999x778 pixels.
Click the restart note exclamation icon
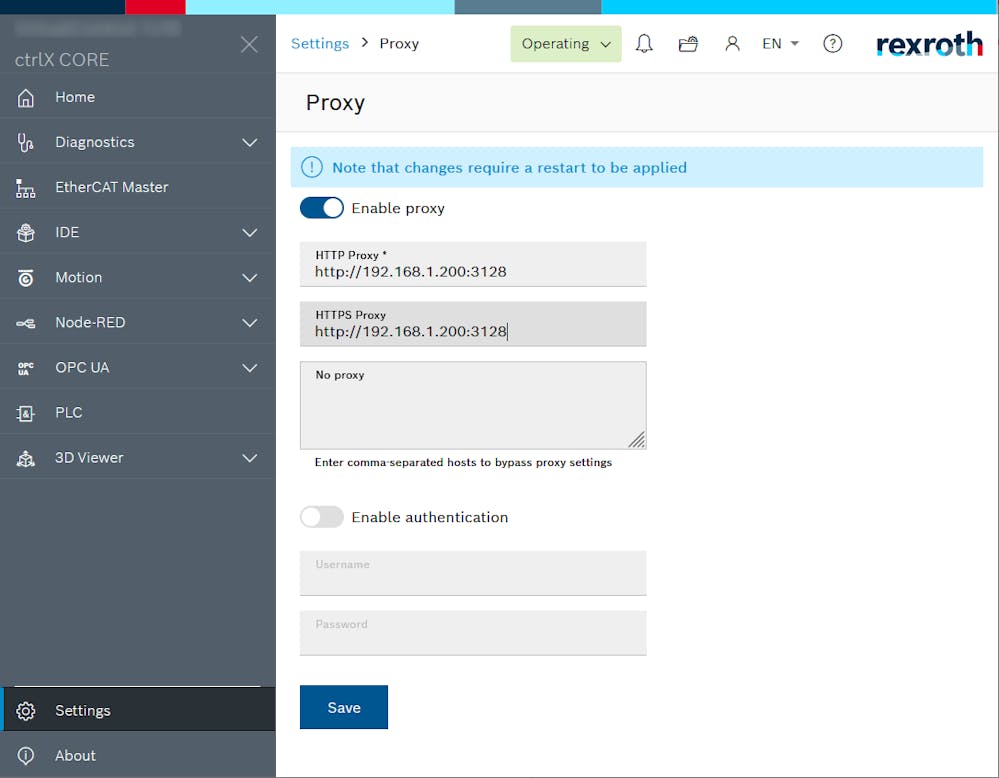tap(312, 168)
